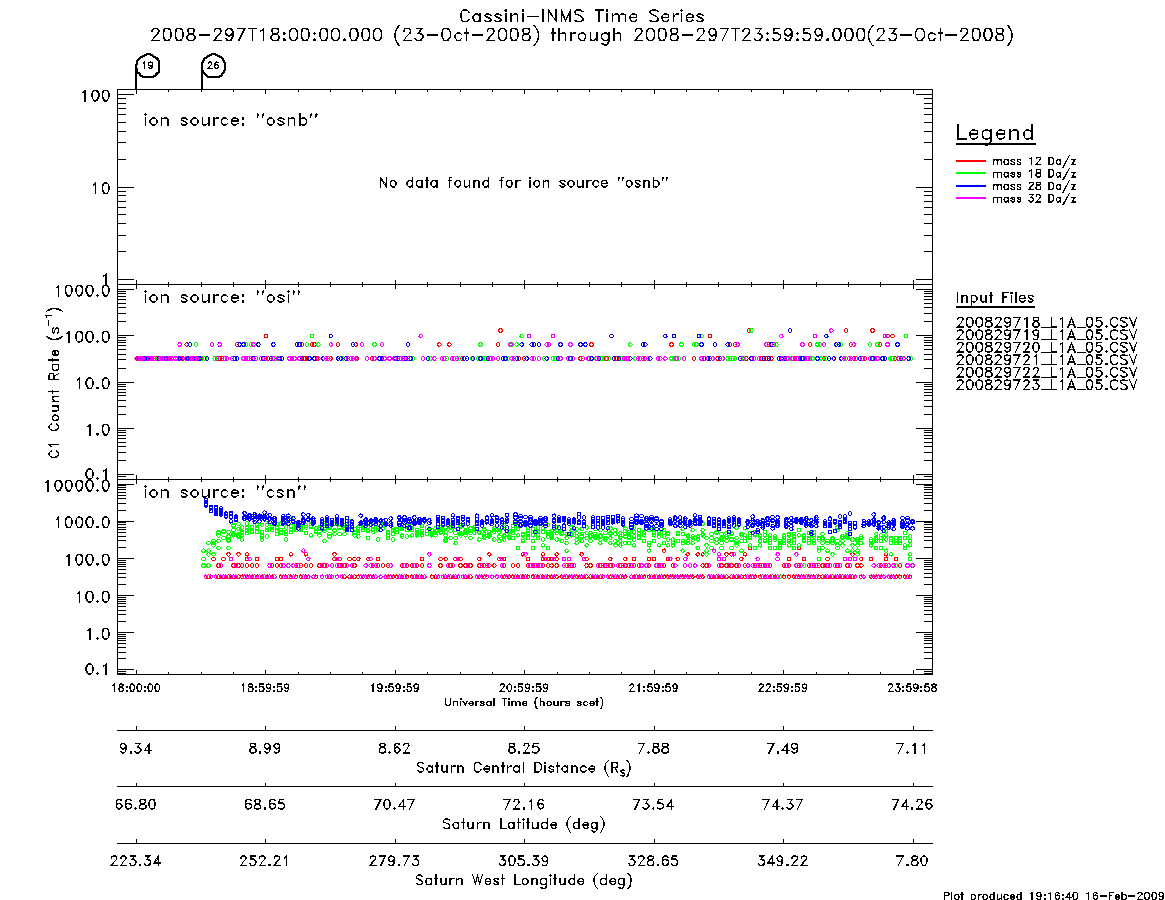
Task: Click the 66.80 latitude value
Action: click(135, 805)
